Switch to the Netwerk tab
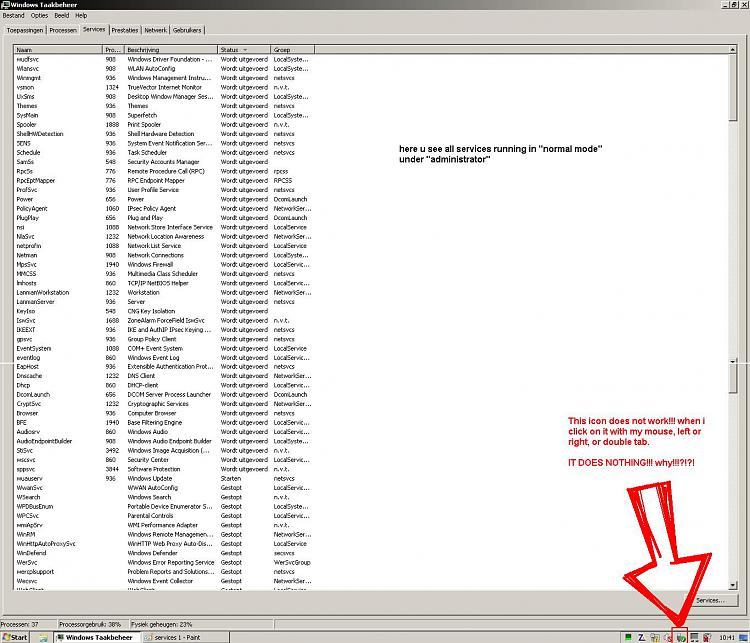Viewport: 750px width, 643px height. [x=155, y=30]
